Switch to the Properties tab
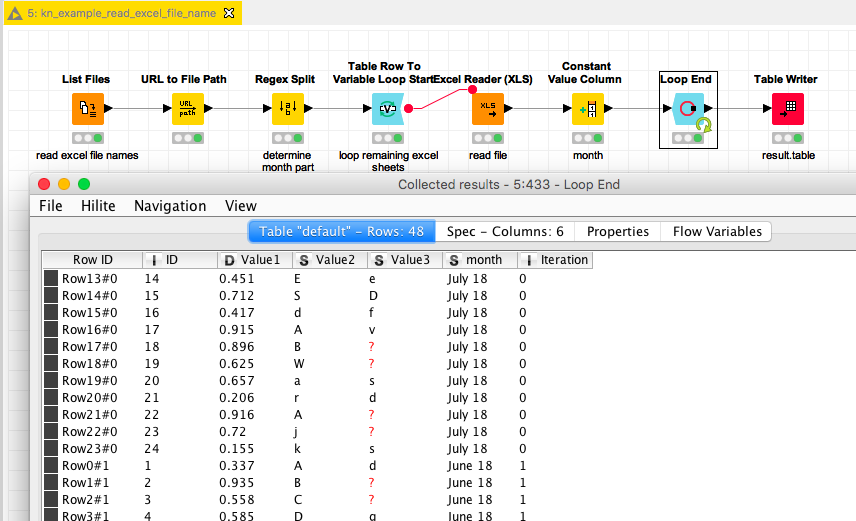856x521 pixels. coord(617,231)
